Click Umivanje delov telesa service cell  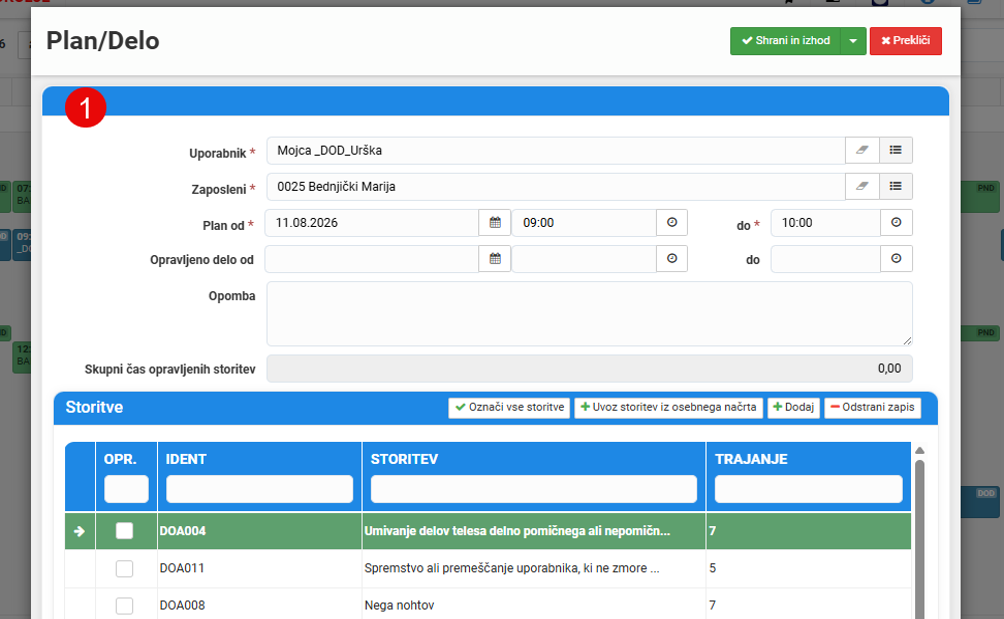click(533, 531)
